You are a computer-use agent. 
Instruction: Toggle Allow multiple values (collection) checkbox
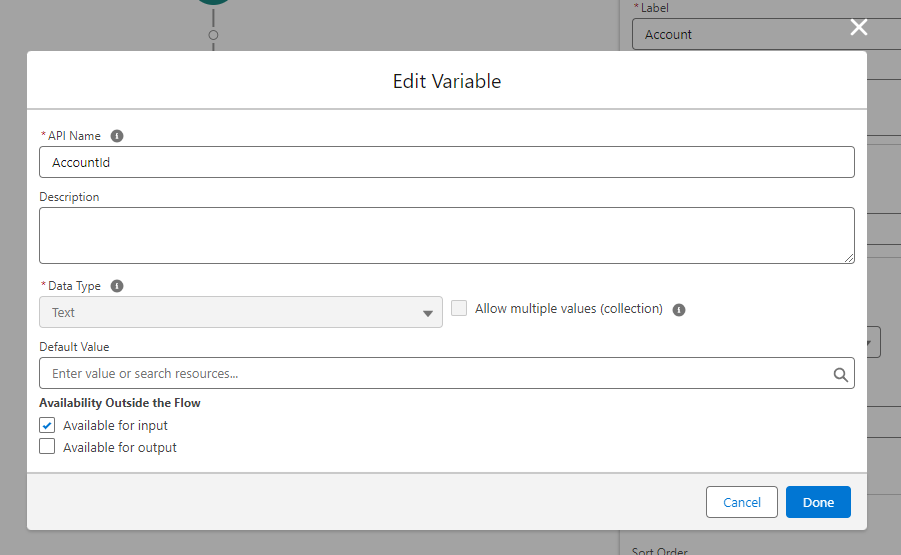[459, 309]
